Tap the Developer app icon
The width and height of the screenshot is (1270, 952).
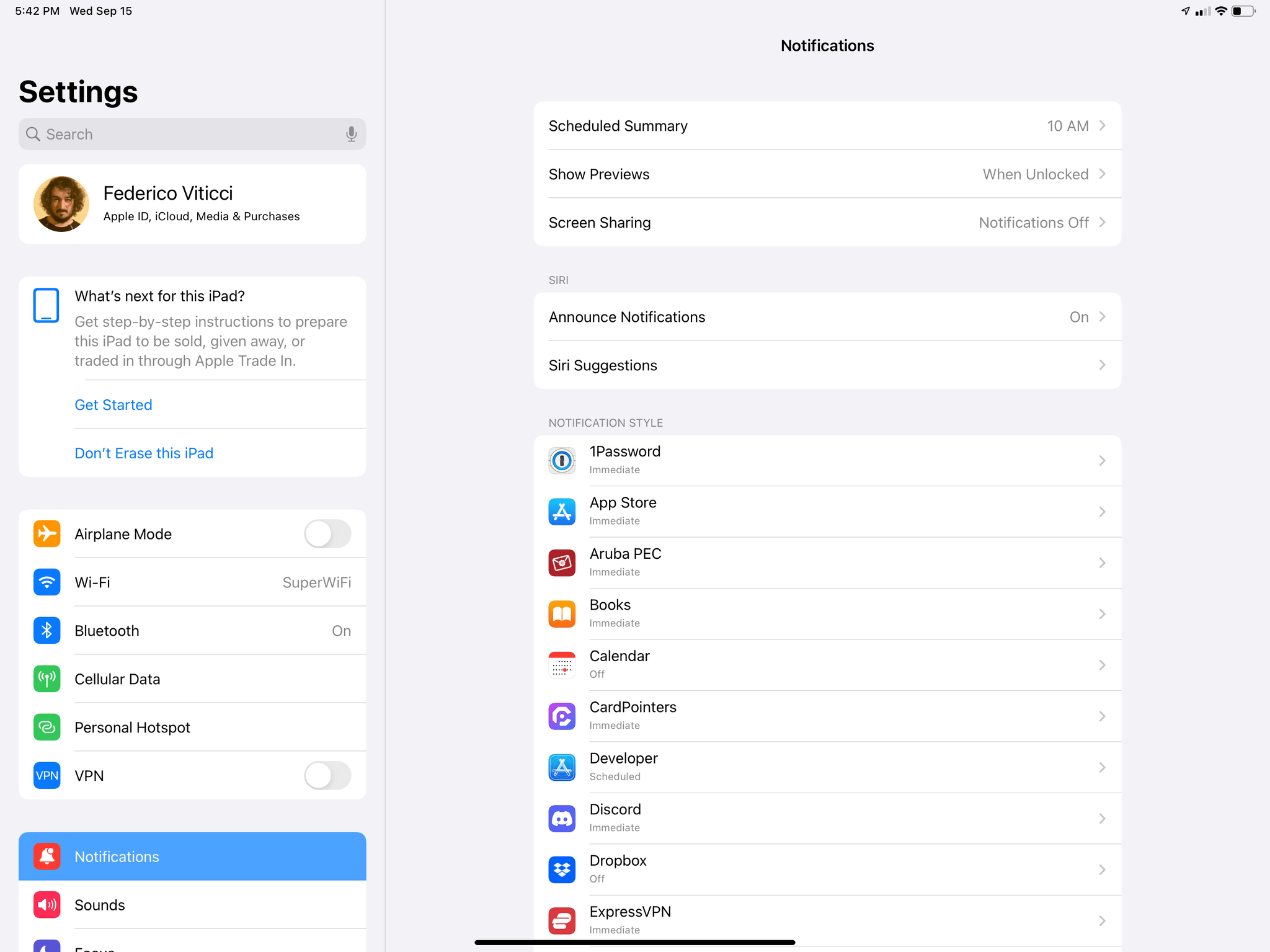click(562, 768)
